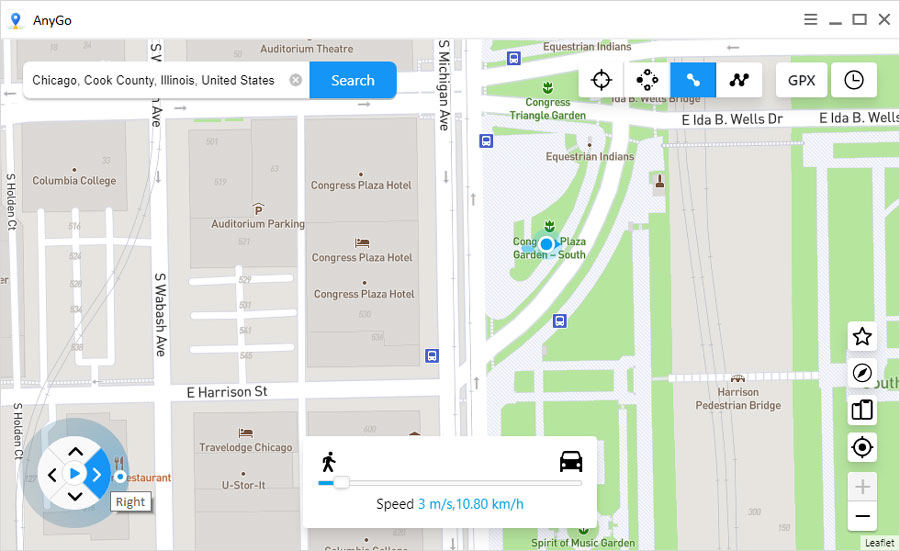The image size is (900, 551).
Task: Open the hamburger menu in title bar
Action: [x=811, y=19]
